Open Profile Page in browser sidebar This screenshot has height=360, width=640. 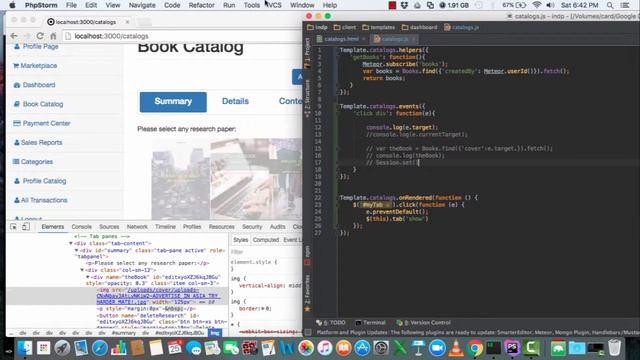[x=36, y=47]
